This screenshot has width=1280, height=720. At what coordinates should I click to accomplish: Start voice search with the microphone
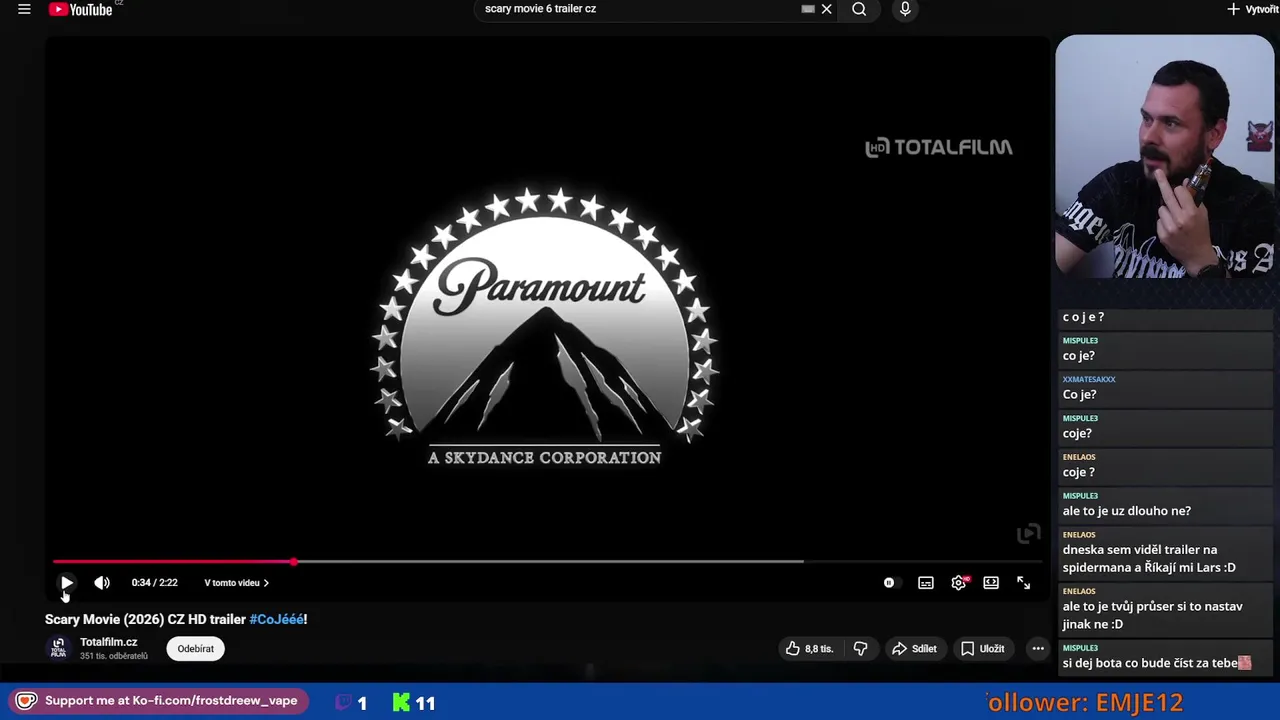point(905,9)
